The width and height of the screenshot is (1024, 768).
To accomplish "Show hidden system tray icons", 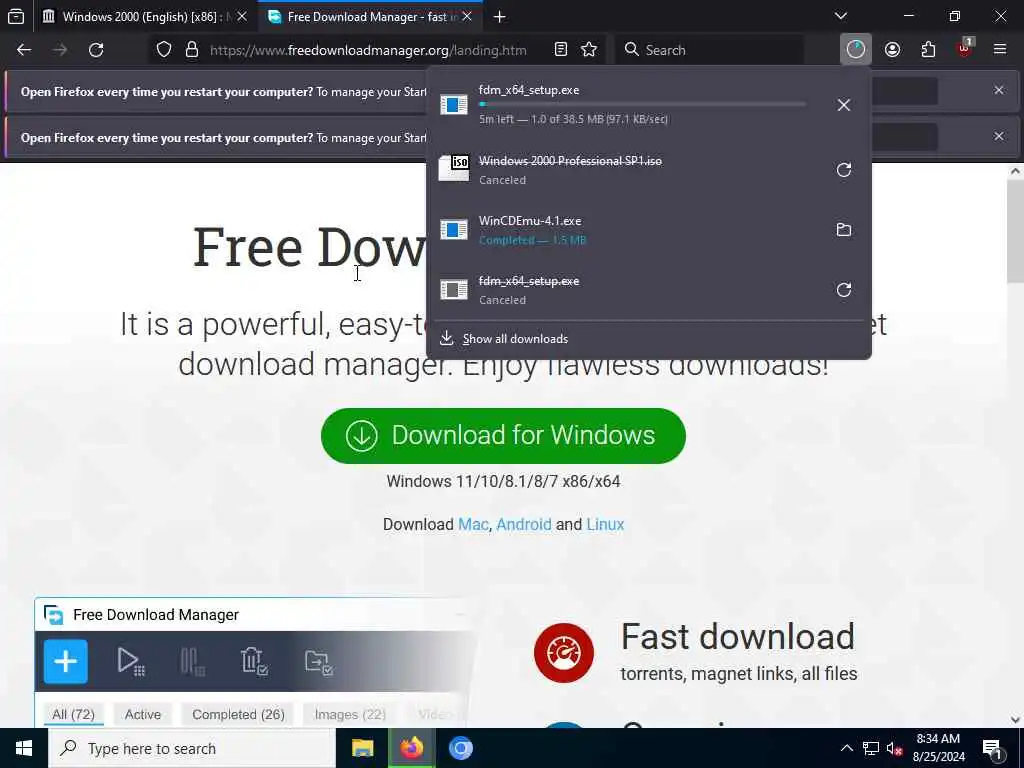I will pos(846,748).
